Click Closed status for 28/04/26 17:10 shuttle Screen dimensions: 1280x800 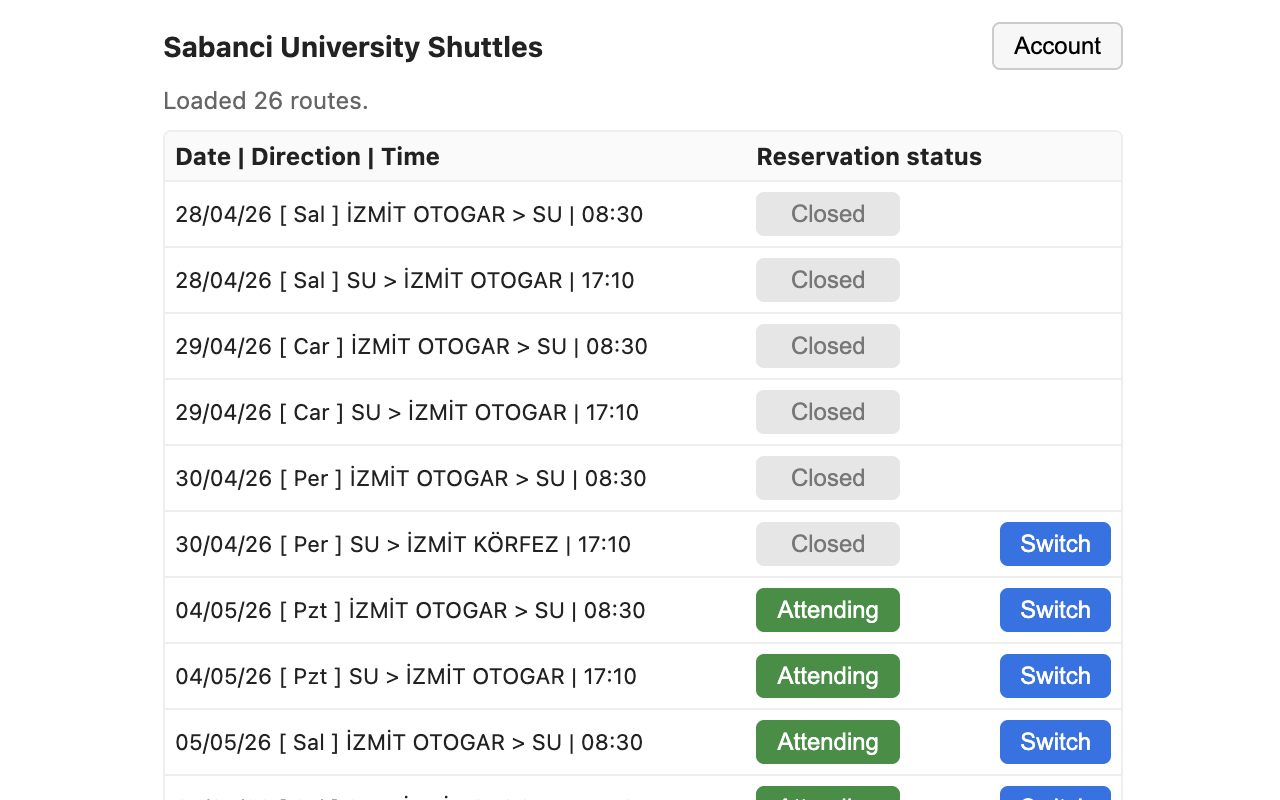coord(828,280)
